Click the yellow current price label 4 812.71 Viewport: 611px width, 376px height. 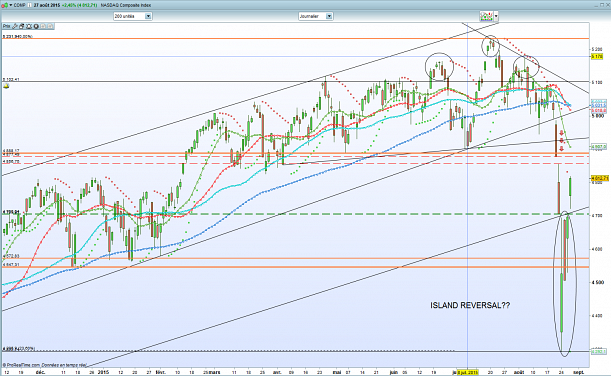tap(600, 178)
